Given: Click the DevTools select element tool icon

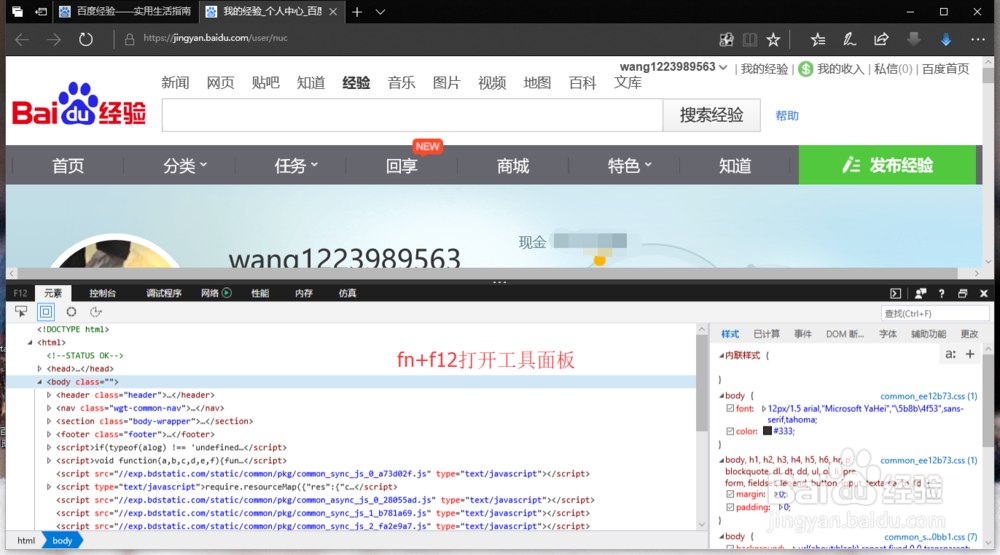Looking at the screenshot, I should (21, 312).
